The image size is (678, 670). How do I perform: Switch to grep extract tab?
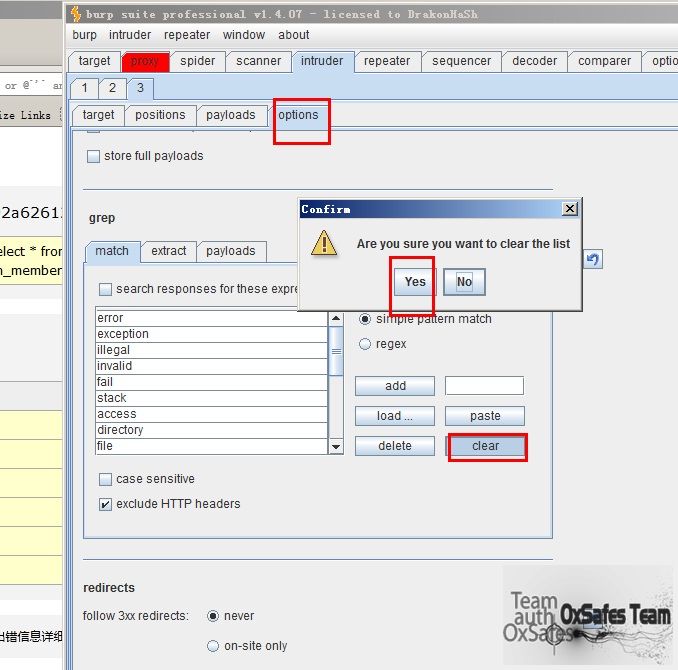point(169,251)
